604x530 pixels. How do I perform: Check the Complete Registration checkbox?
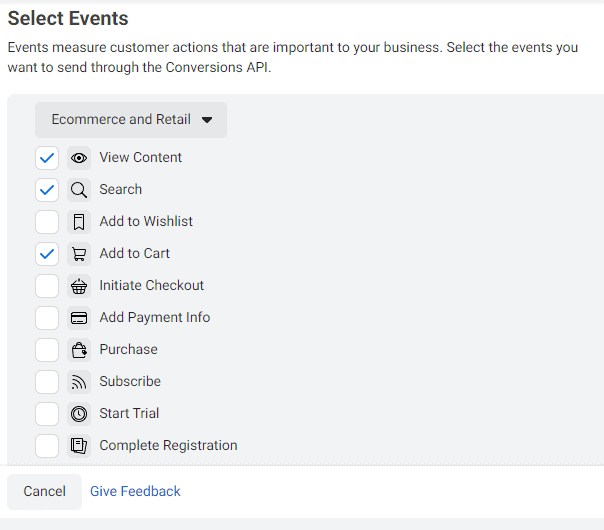point(47,446)
